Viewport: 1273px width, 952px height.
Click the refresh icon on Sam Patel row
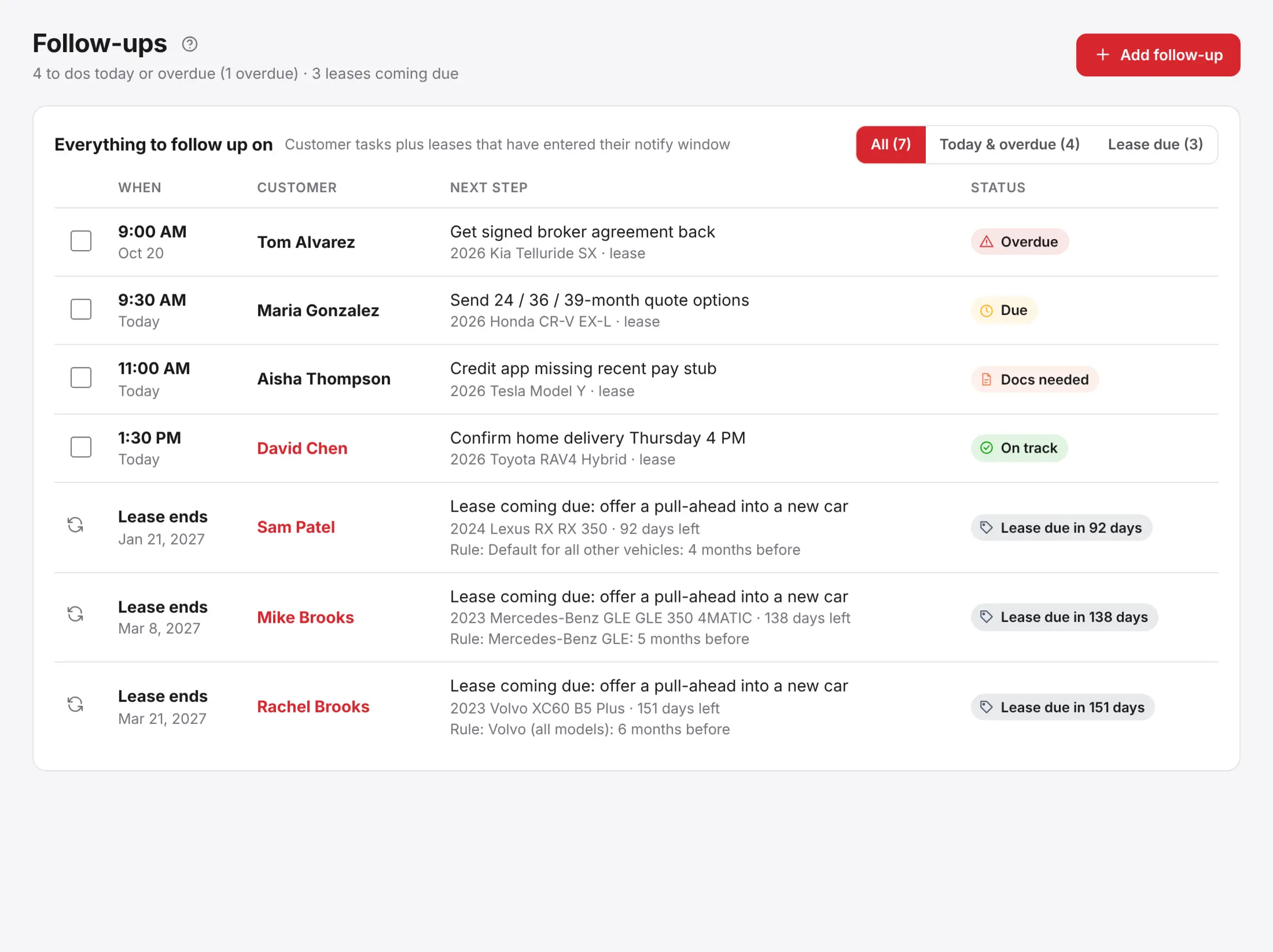pos(75,525)
